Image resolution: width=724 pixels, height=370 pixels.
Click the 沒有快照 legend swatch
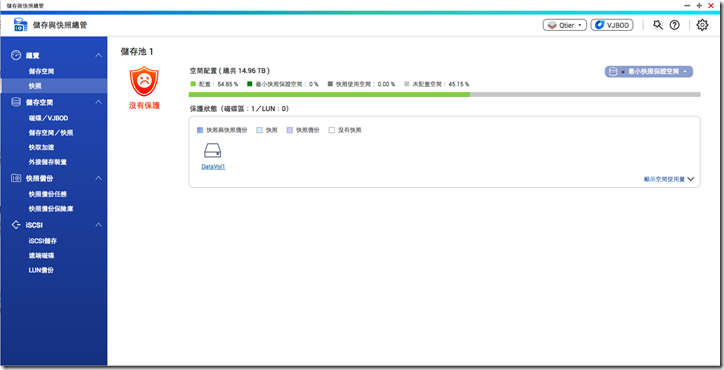point(332,130)
